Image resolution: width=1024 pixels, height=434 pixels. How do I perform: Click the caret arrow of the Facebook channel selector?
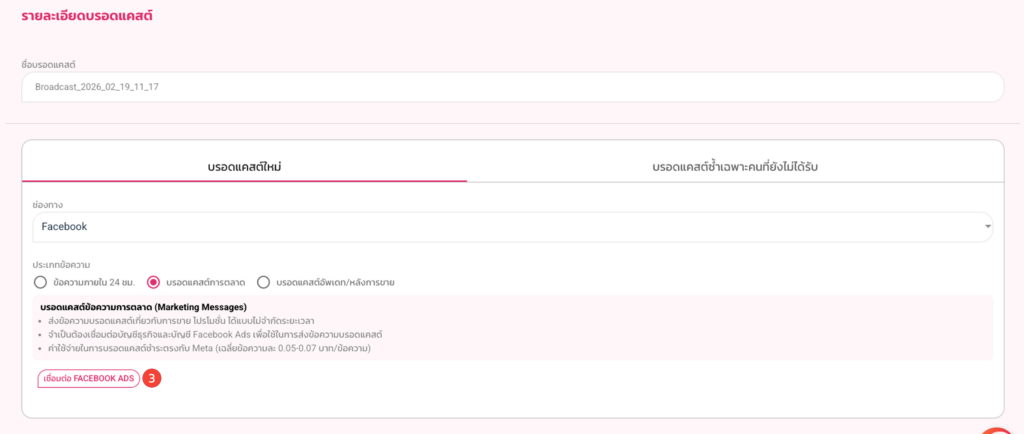[x=988, y=227]
